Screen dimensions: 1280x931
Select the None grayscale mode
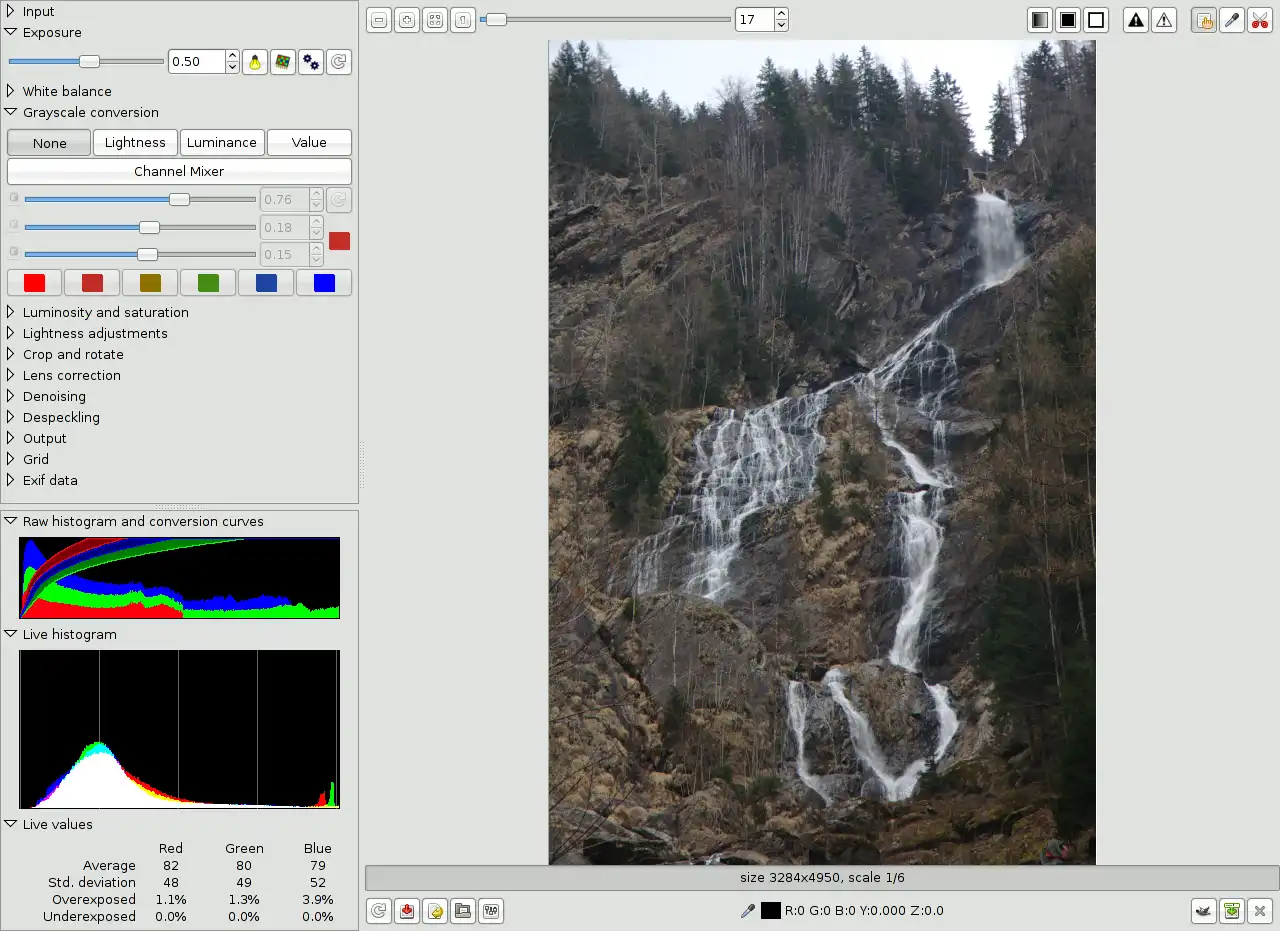pyautogui.click(x=49, y=143)
